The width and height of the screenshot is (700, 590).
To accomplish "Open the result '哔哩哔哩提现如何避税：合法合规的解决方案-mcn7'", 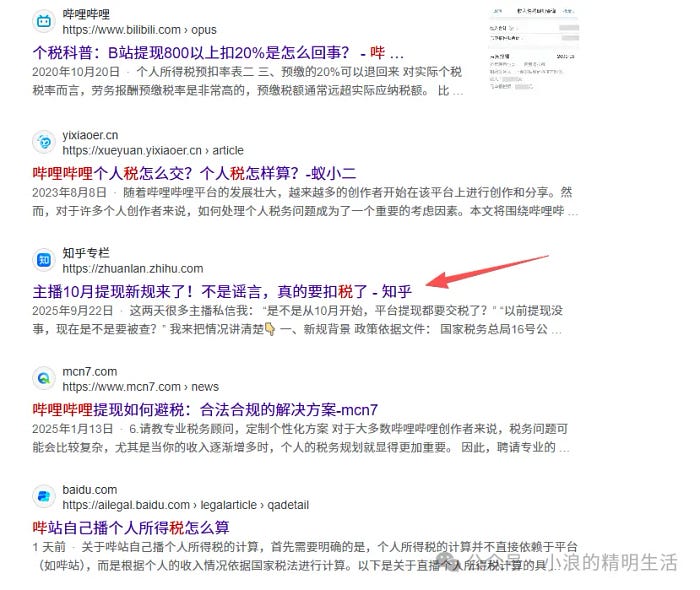I will coord(205,410).
